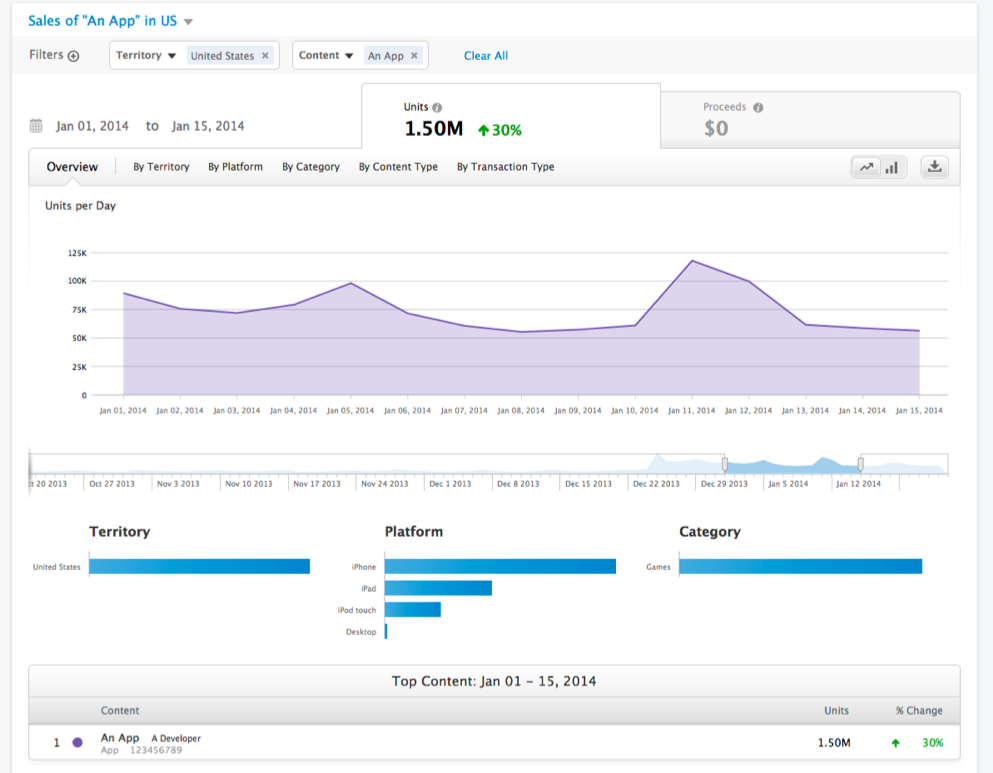Click the Clear All link

coord(486,56)
